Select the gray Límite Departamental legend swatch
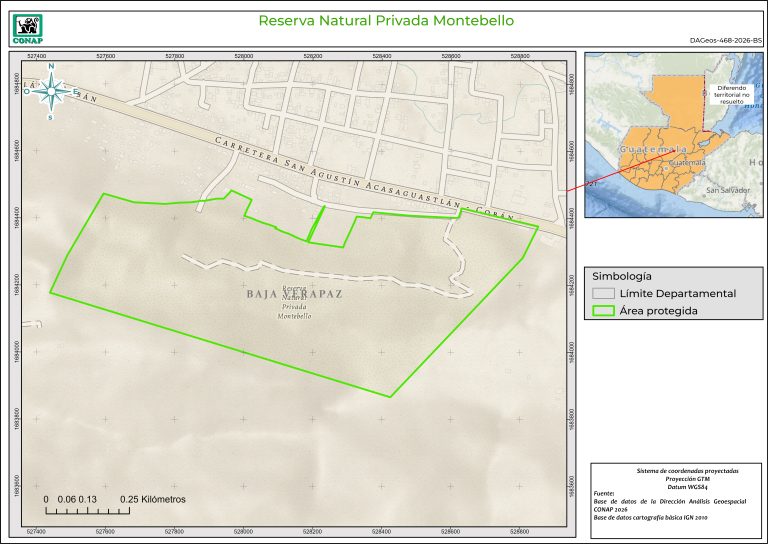 602,294
